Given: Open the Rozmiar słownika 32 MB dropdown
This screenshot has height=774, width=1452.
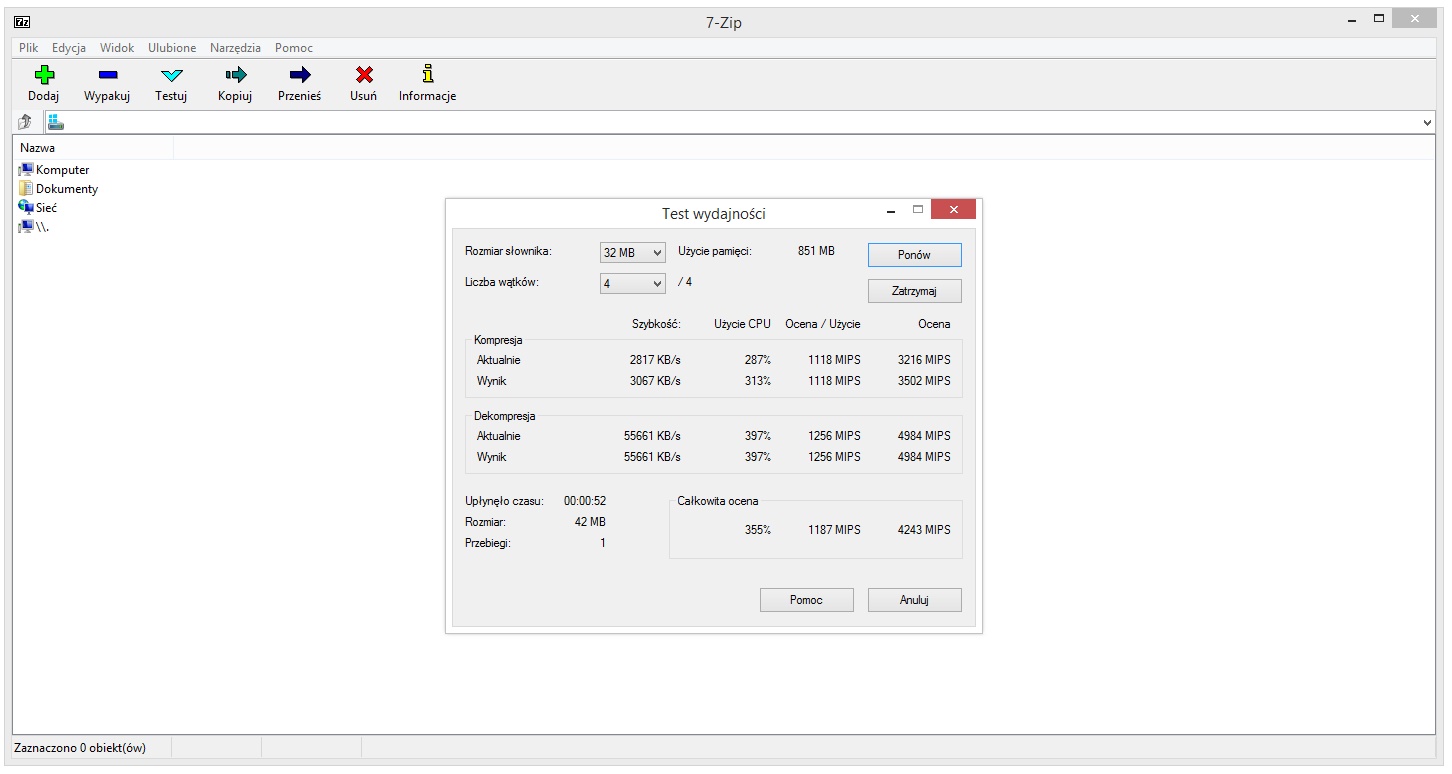Looking at the screenshot, I should (633, 253).
